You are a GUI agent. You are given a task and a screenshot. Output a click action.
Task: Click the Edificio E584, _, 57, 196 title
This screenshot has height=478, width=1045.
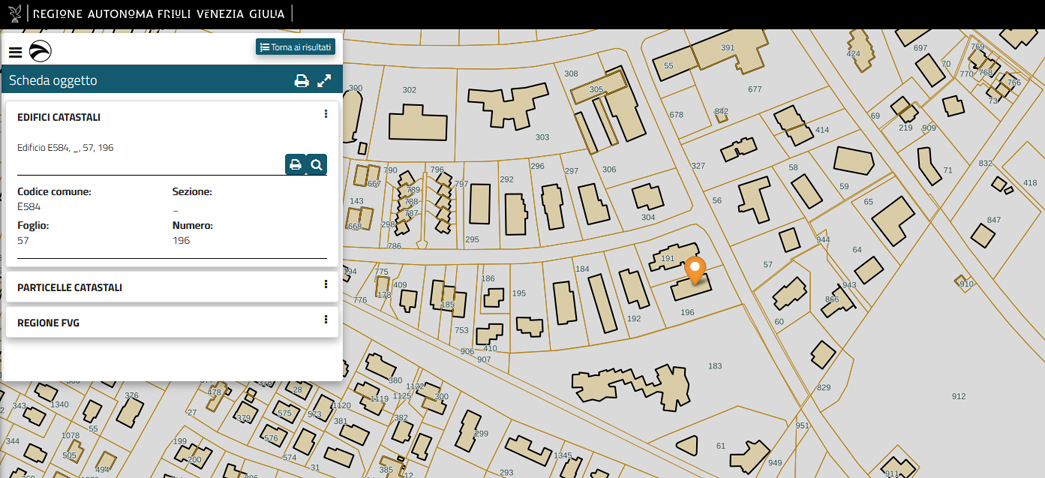tap(65, 147)
